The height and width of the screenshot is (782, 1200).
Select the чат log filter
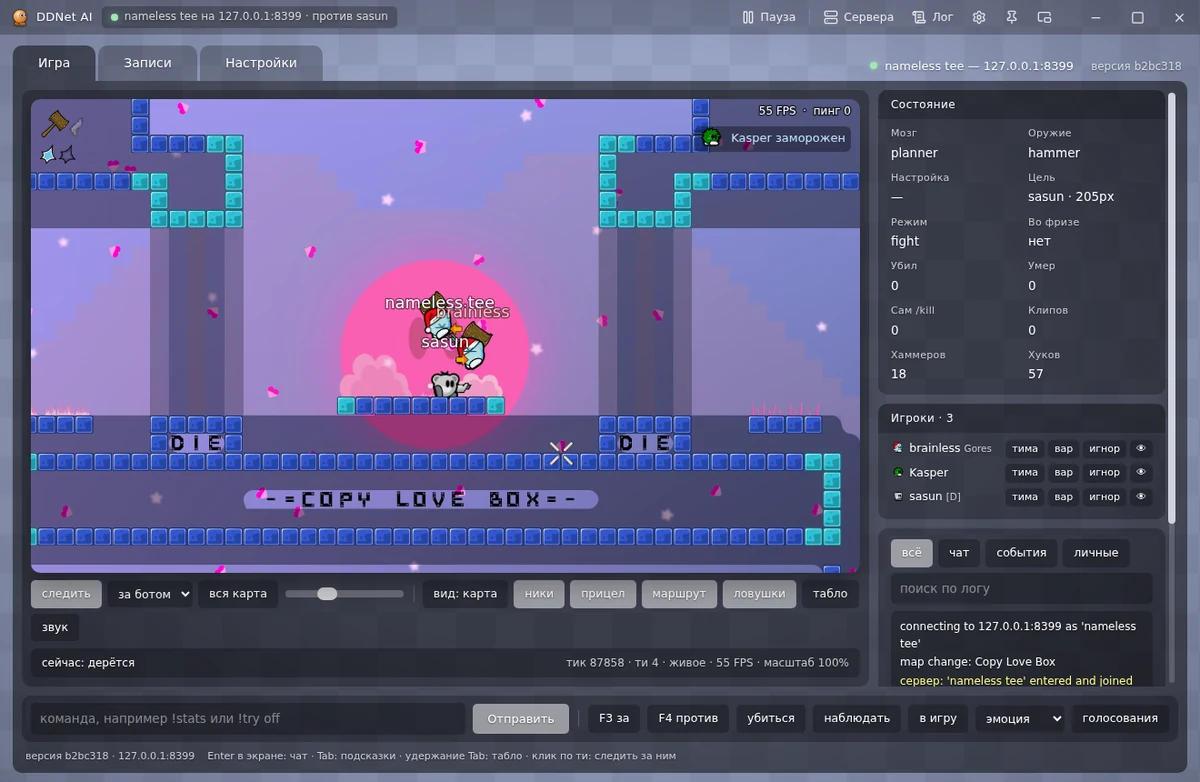point(959,553)
